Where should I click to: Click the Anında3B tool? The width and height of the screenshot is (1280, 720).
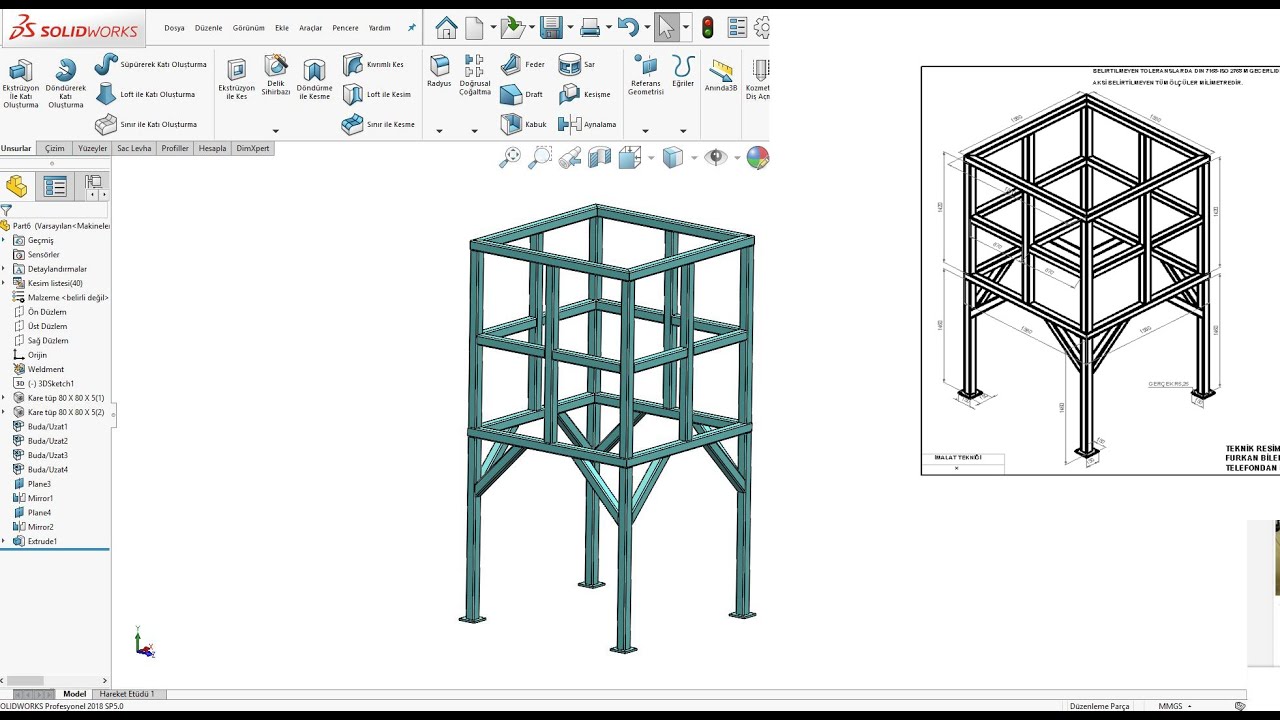point(721,76)
